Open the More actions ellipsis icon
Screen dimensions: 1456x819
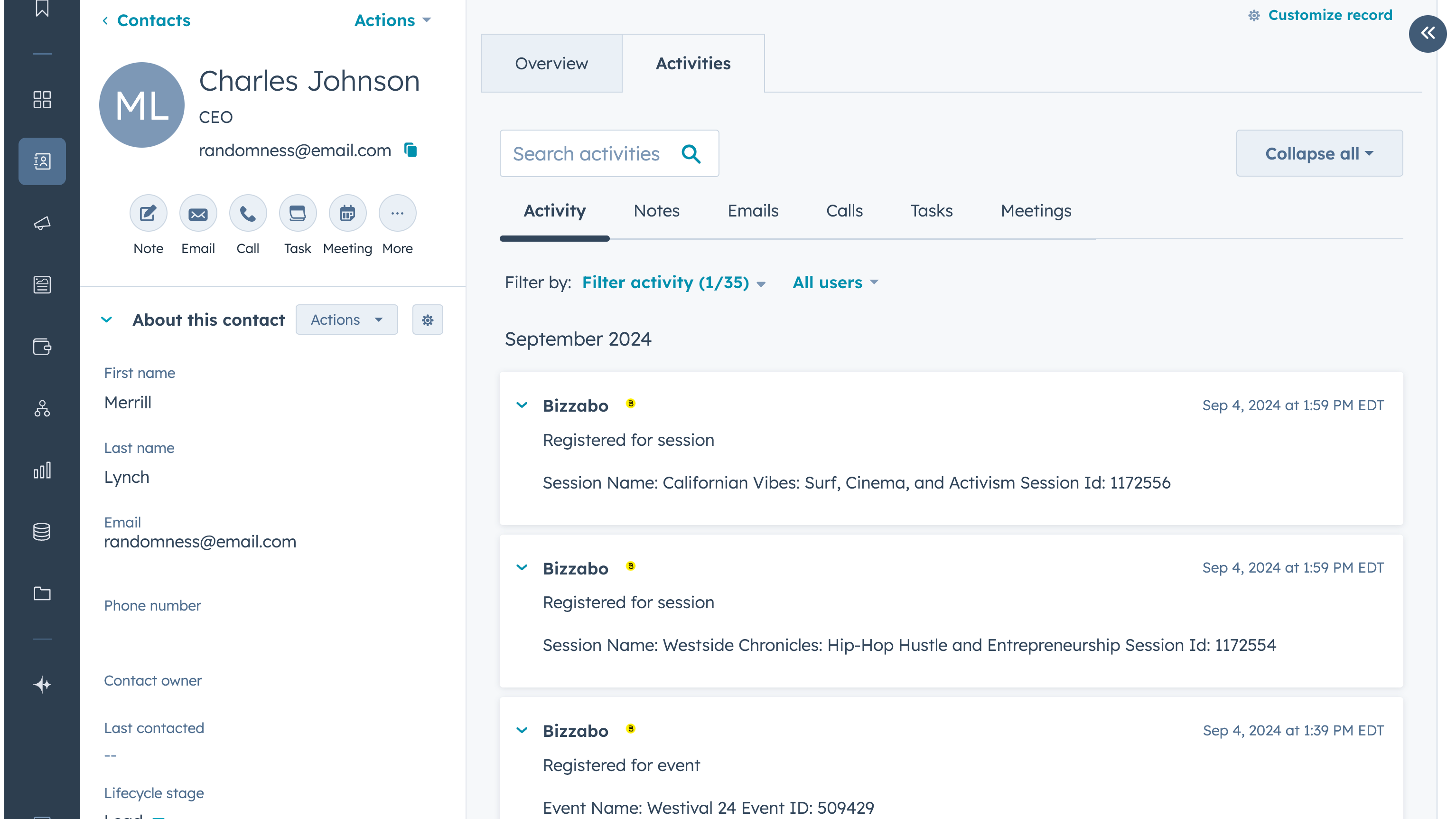[397, 213]
